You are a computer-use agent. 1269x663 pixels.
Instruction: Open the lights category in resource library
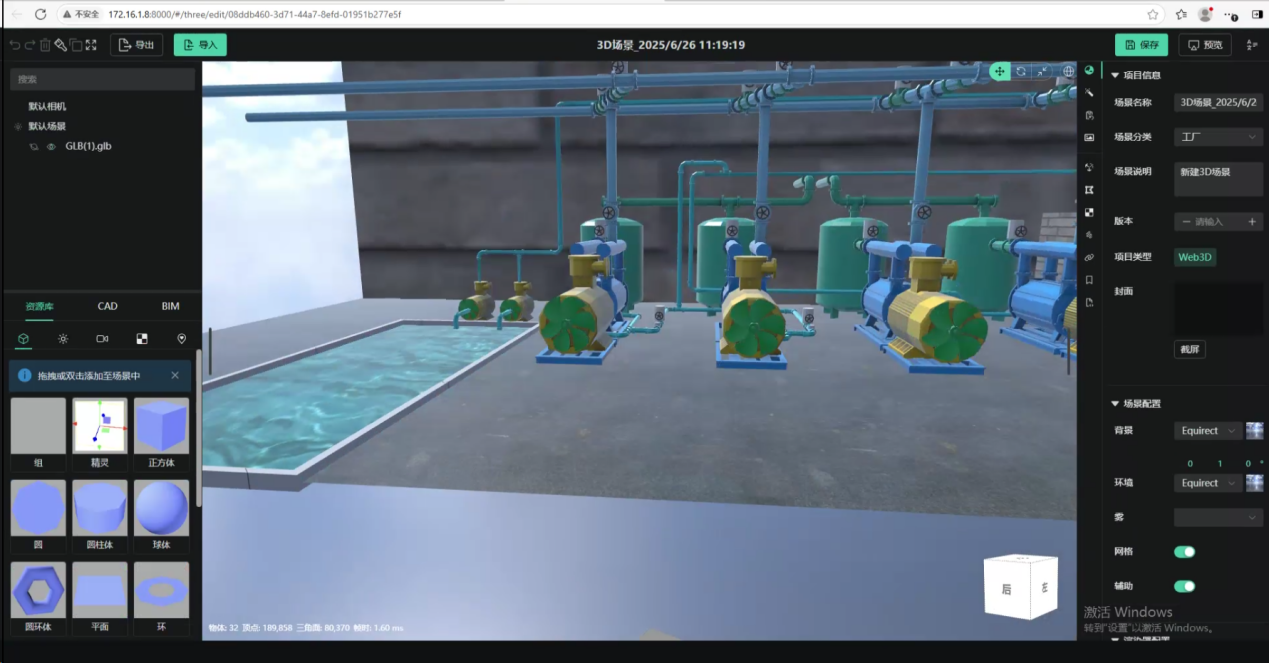point(63,339)
